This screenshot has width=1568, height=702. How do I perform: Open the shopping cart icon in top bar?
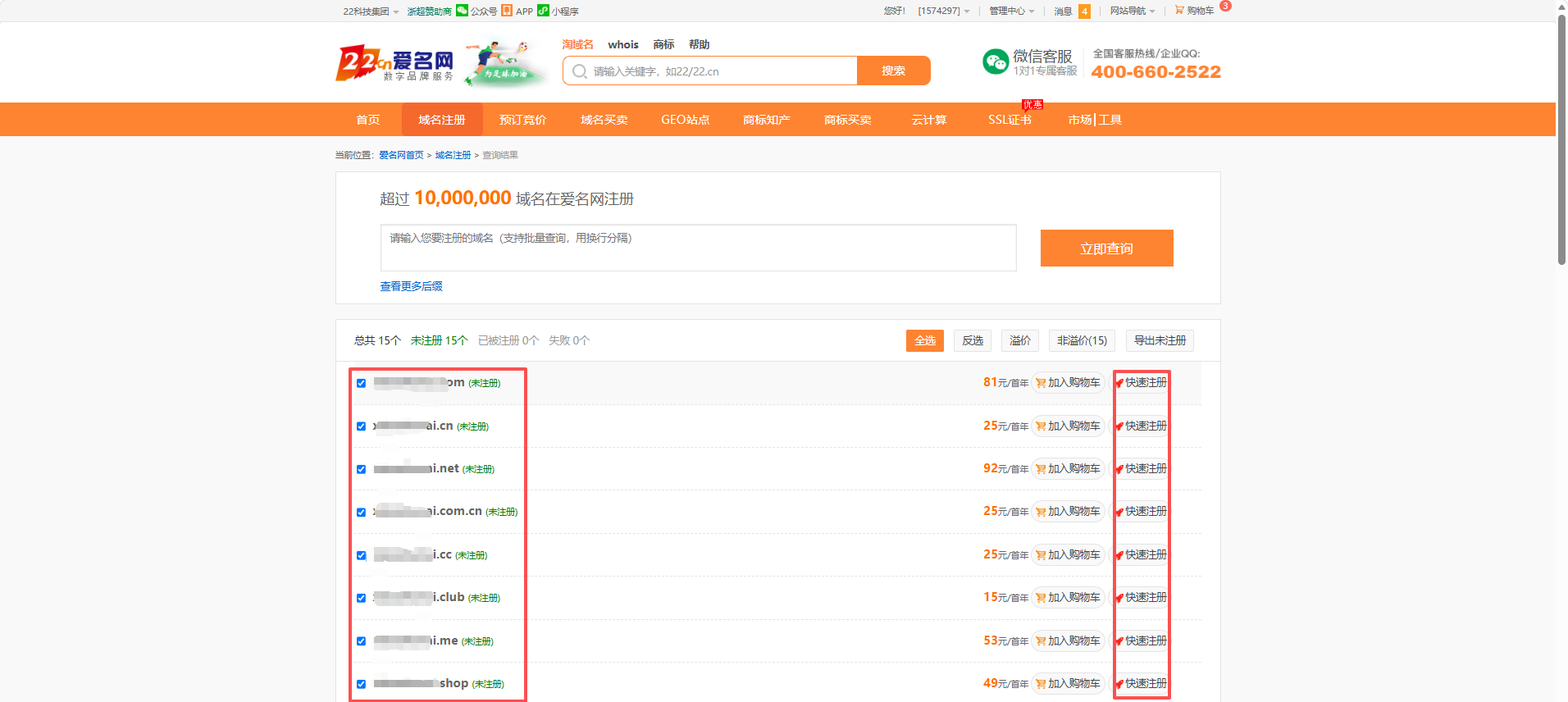[x=1179, y=10]
